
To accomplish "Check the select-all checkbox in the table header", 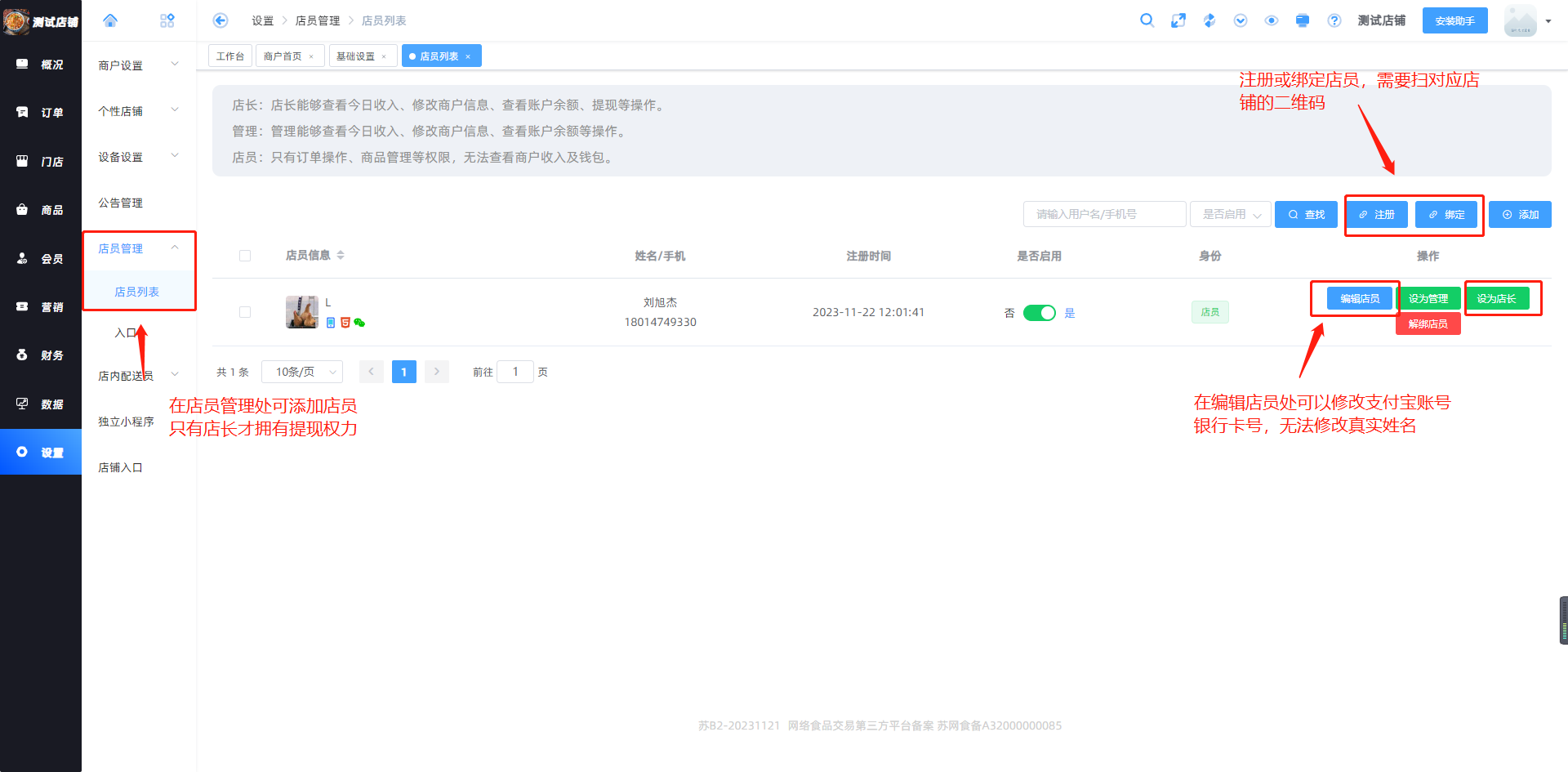I will point(245,256).
